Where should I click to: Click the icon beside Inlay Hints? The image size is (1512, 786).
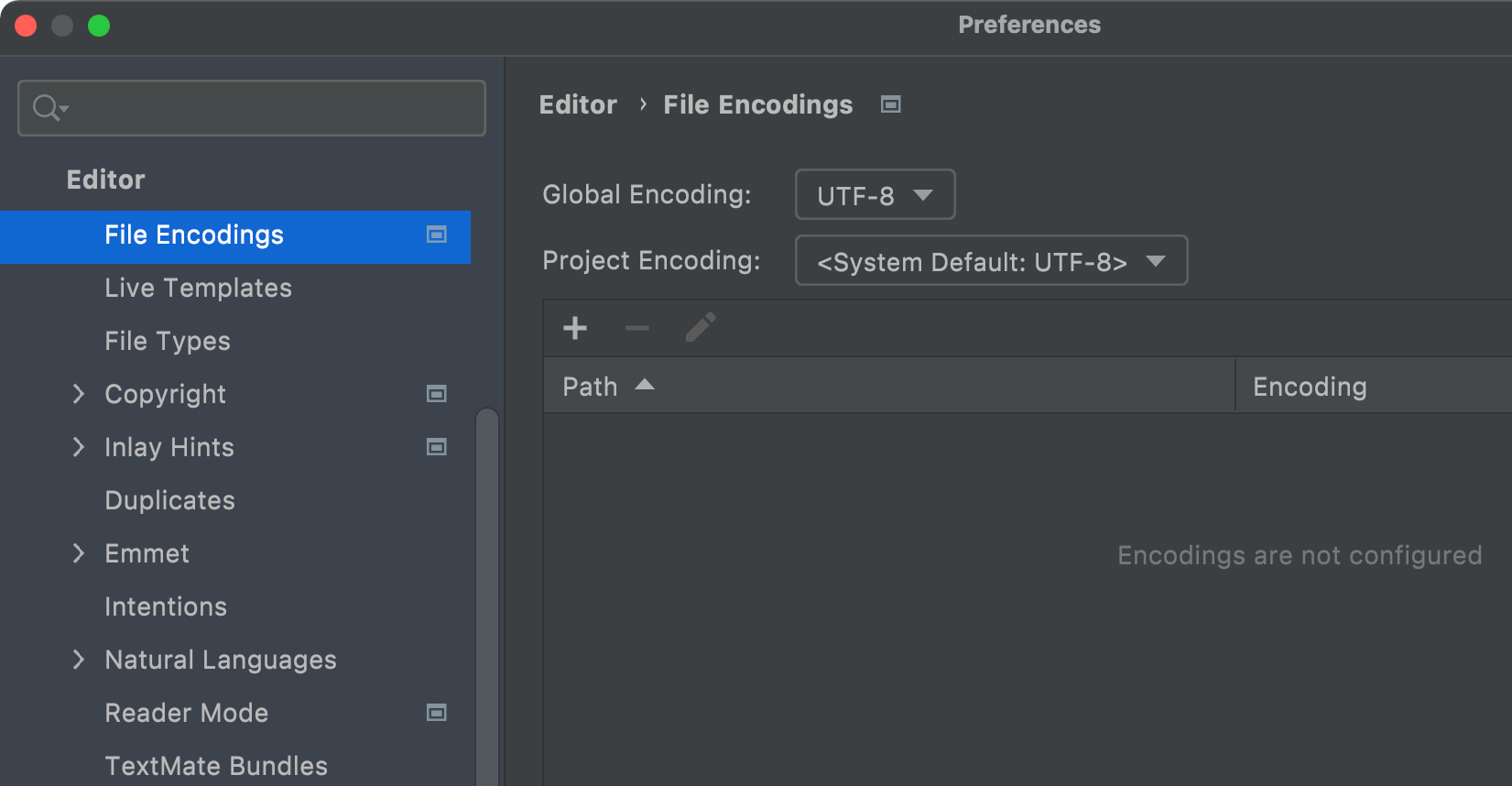437,447
